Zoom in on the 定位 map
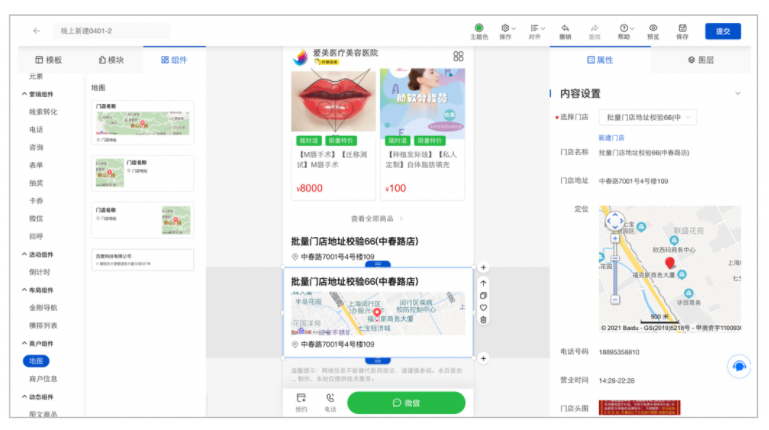 coord(615,238)
